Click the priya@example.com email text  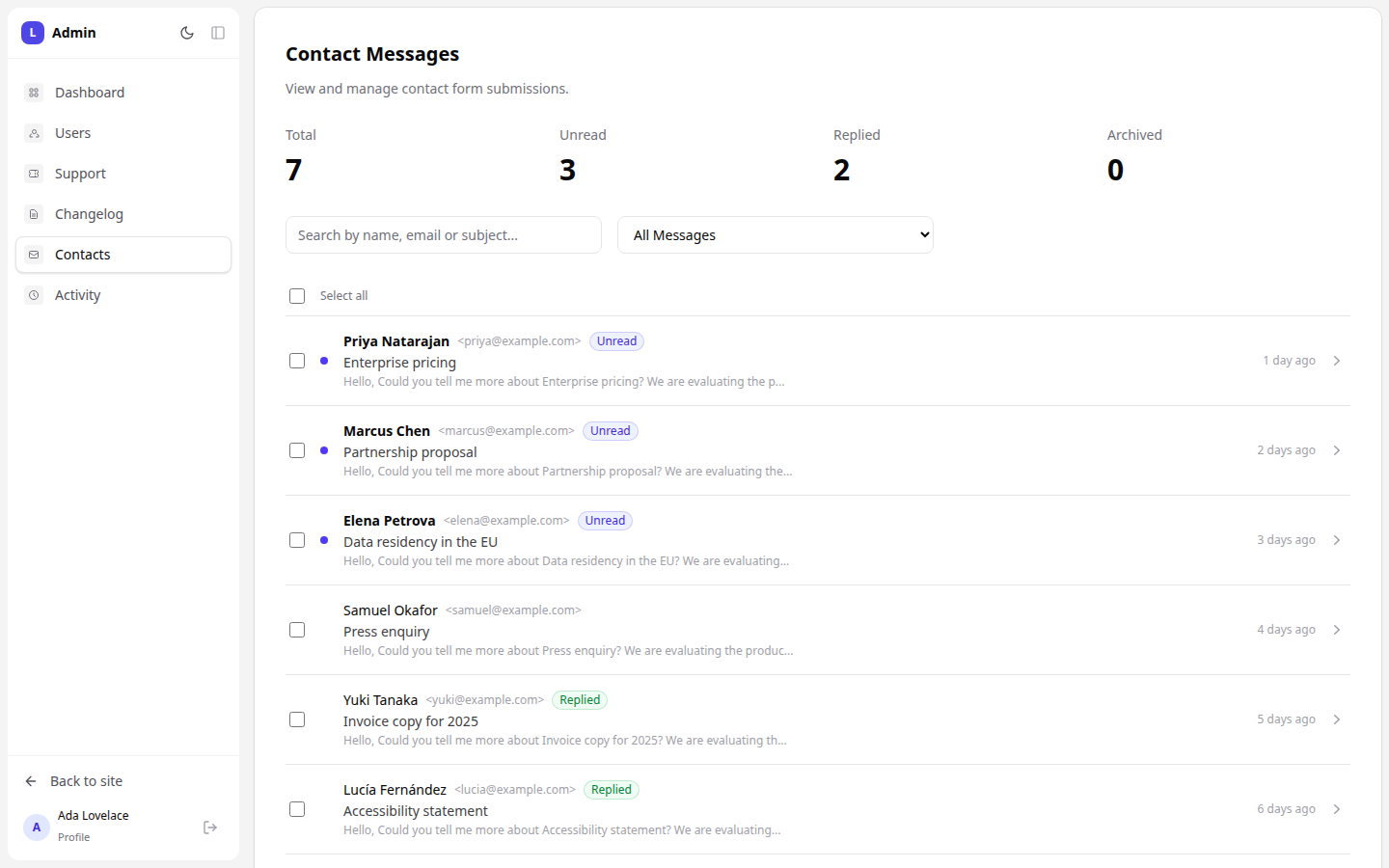(x=519, y=341)
